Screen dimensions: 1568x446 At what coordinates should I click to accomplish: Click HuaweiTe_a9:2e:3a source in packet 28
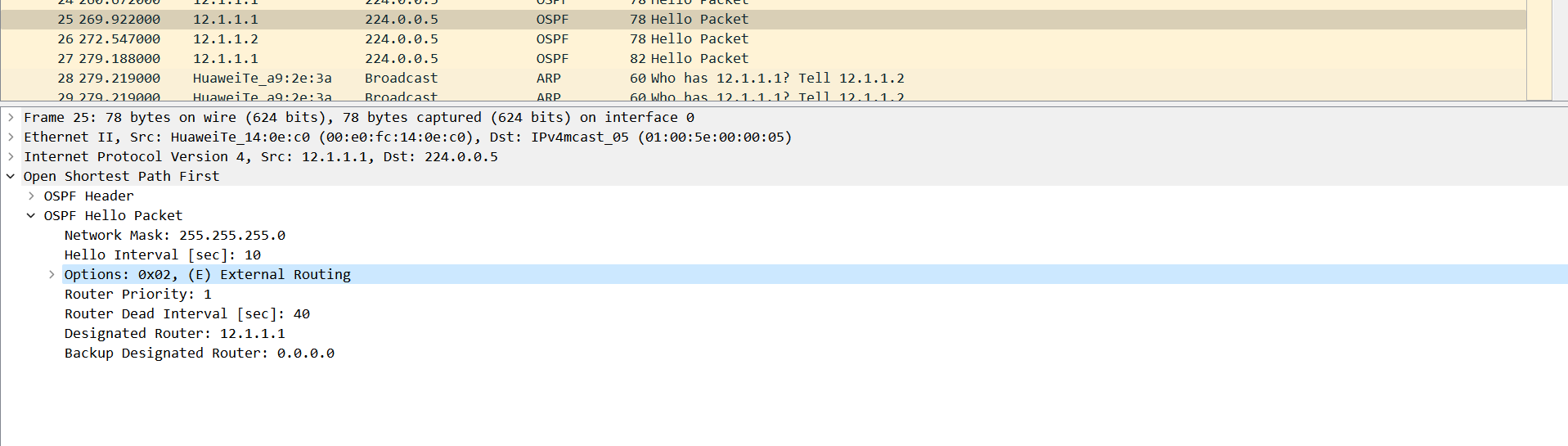click(x=263, y=79)
